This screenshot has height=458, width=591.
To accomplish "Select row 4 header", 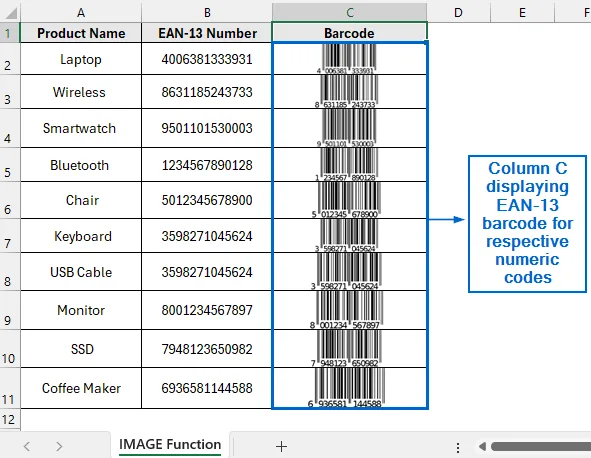I will click(10, 128).
